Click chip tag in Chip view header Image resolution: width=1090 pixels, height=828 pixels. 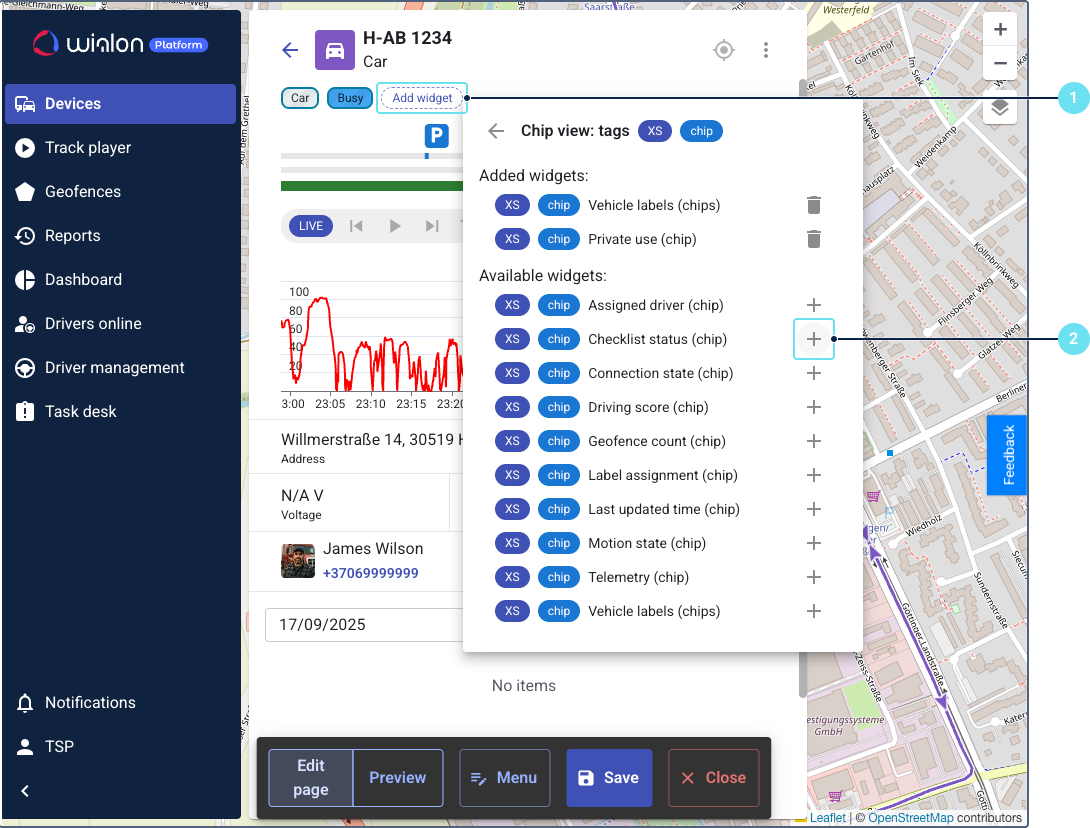[701, 131]
